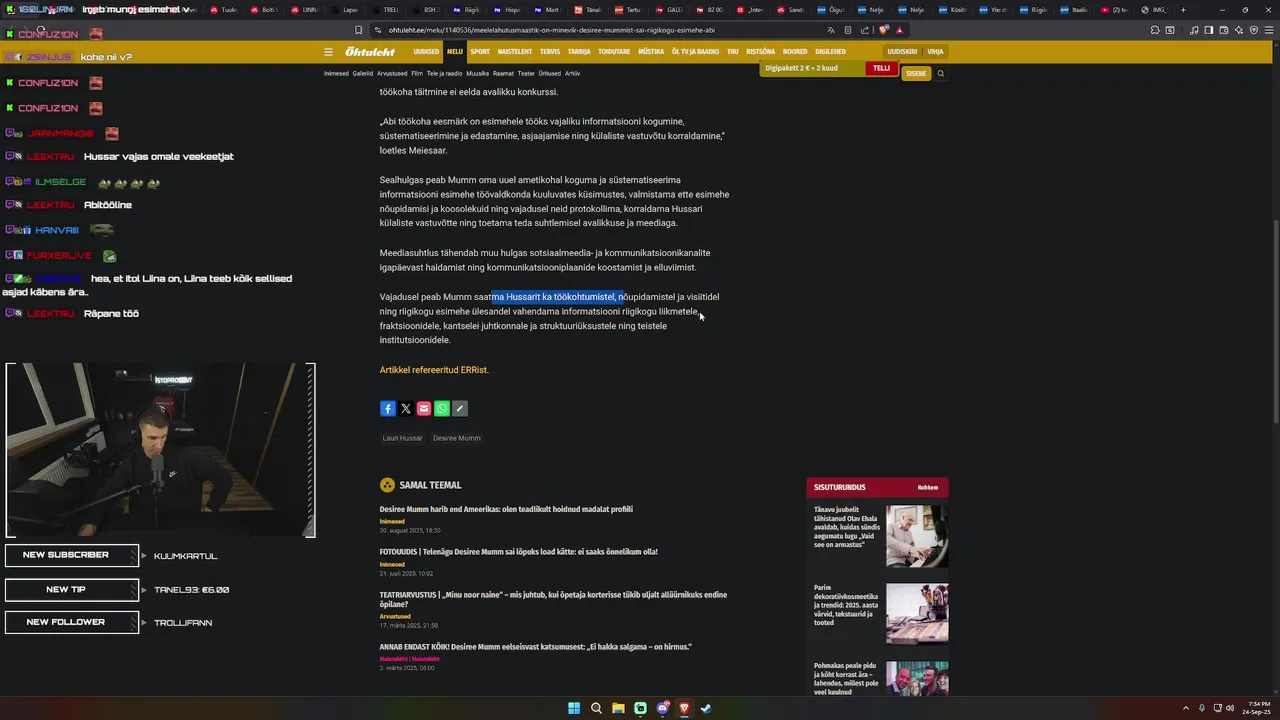1280x720 pixels.
Task: Share the article via WhatsApp
Action: [442, 409]
